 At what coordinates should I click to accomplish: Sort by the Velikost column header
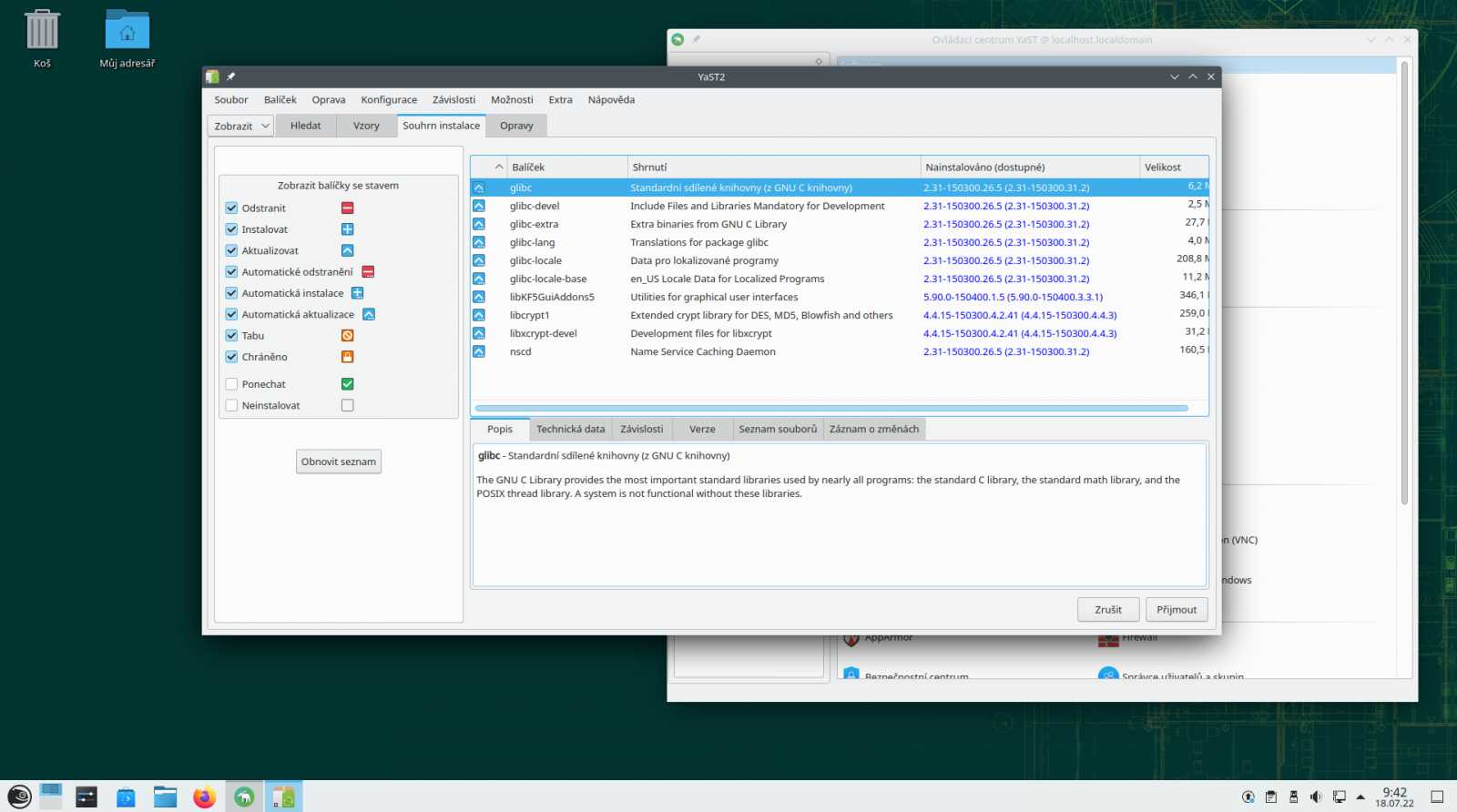click(x=1174, y=167)
